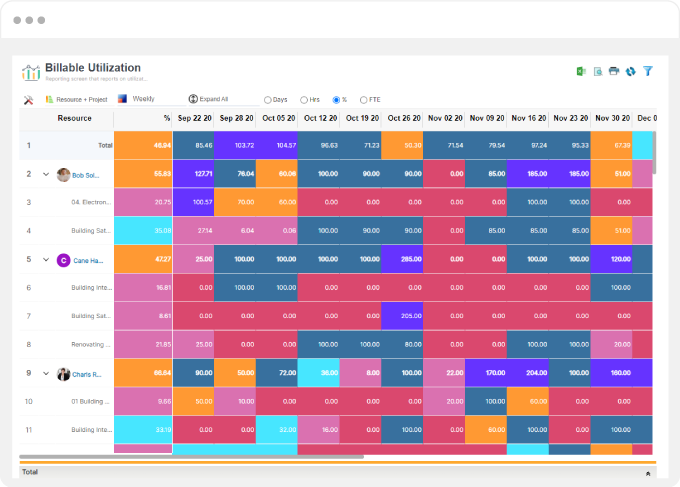Screen dimensions: 680x487
Task: Click the Oct 05 20 column header
Action: (277, 118)
